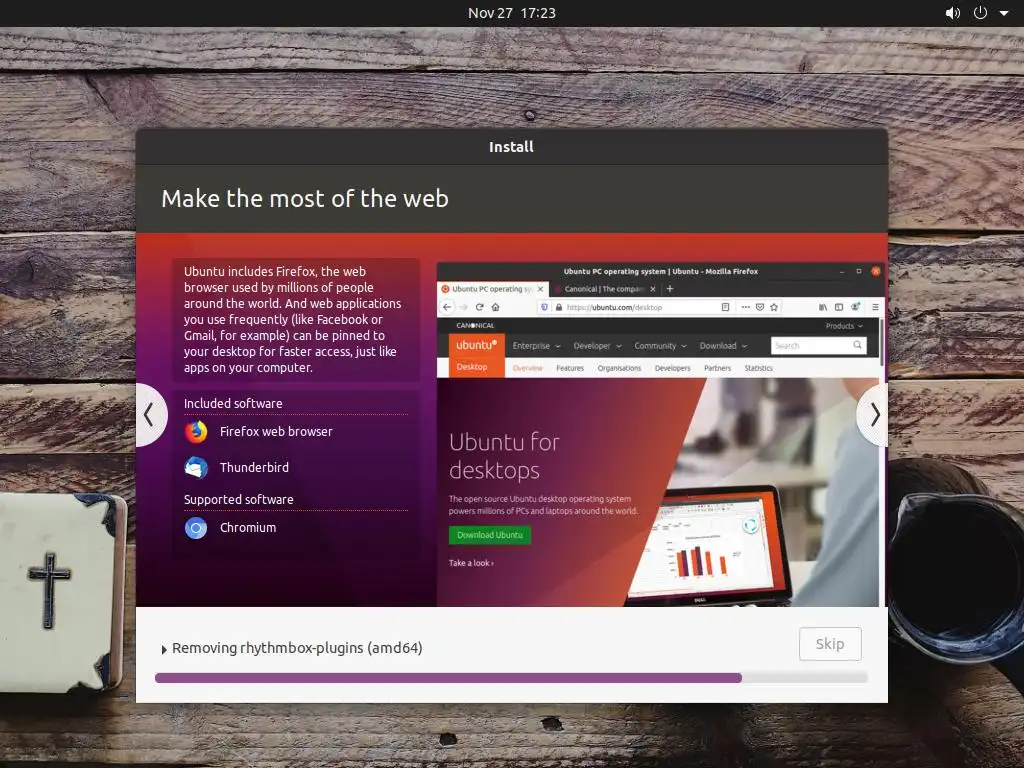
Task: Click the CANONICAL logo text
Action: point(475,326)
